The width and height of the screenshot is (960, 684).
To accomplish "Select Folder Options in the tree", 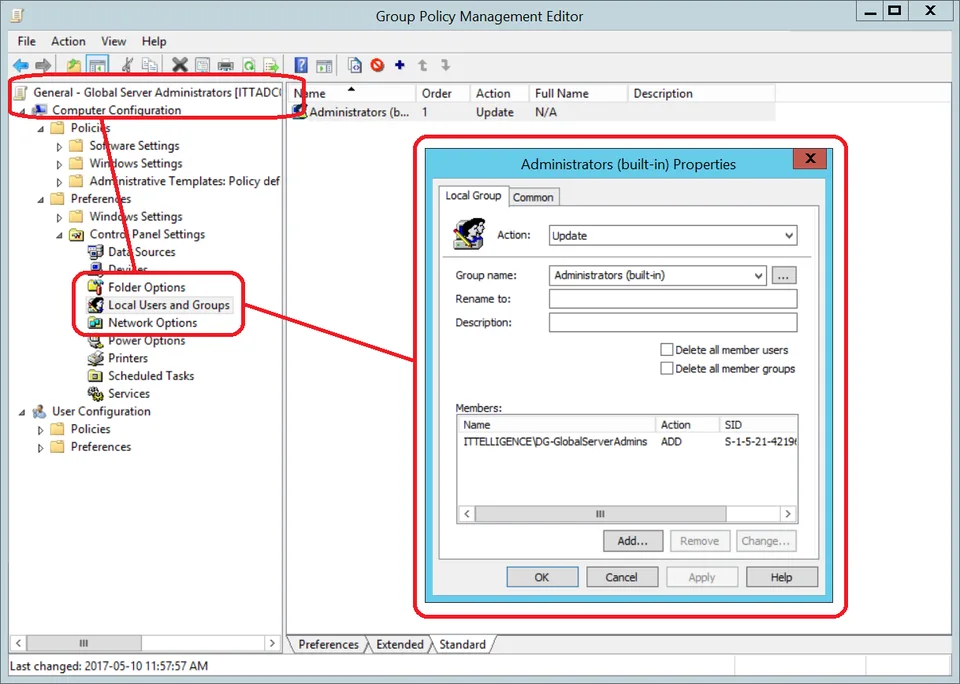I will pos(146,287).
